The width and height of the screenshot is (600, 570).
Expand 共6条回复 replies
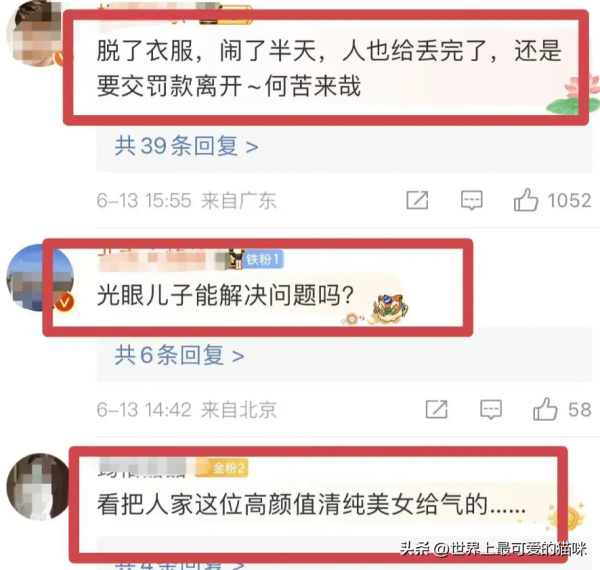tap(179, 355)
